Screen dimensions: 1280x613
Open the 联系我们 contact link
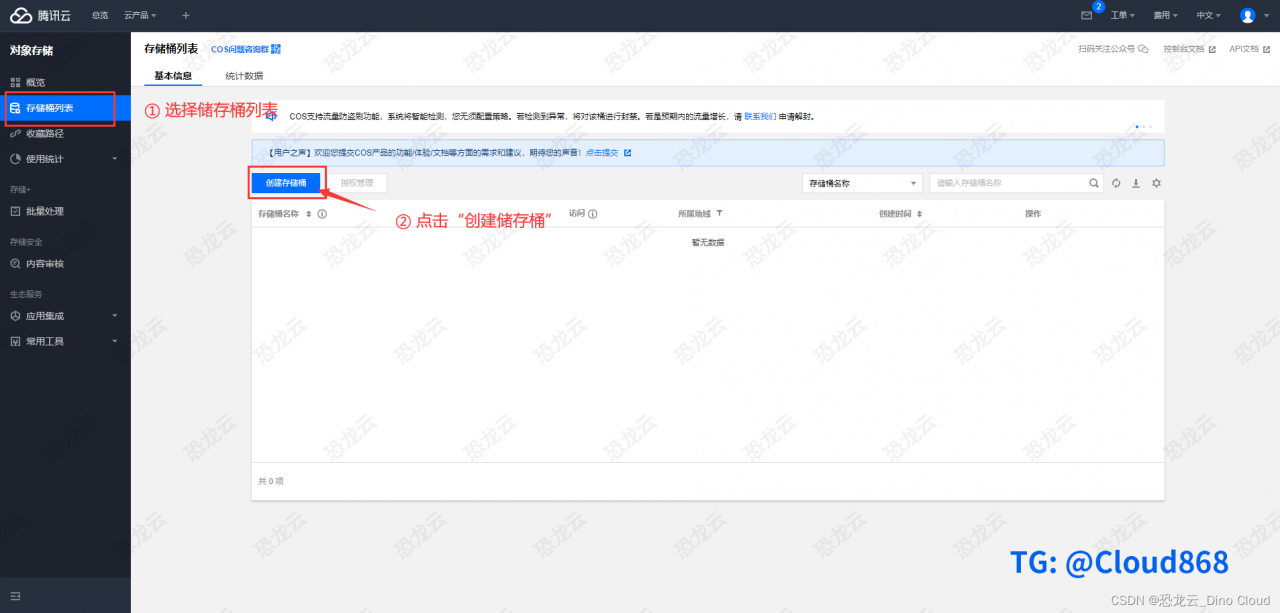pyautogui.click(x=760, y=115)
